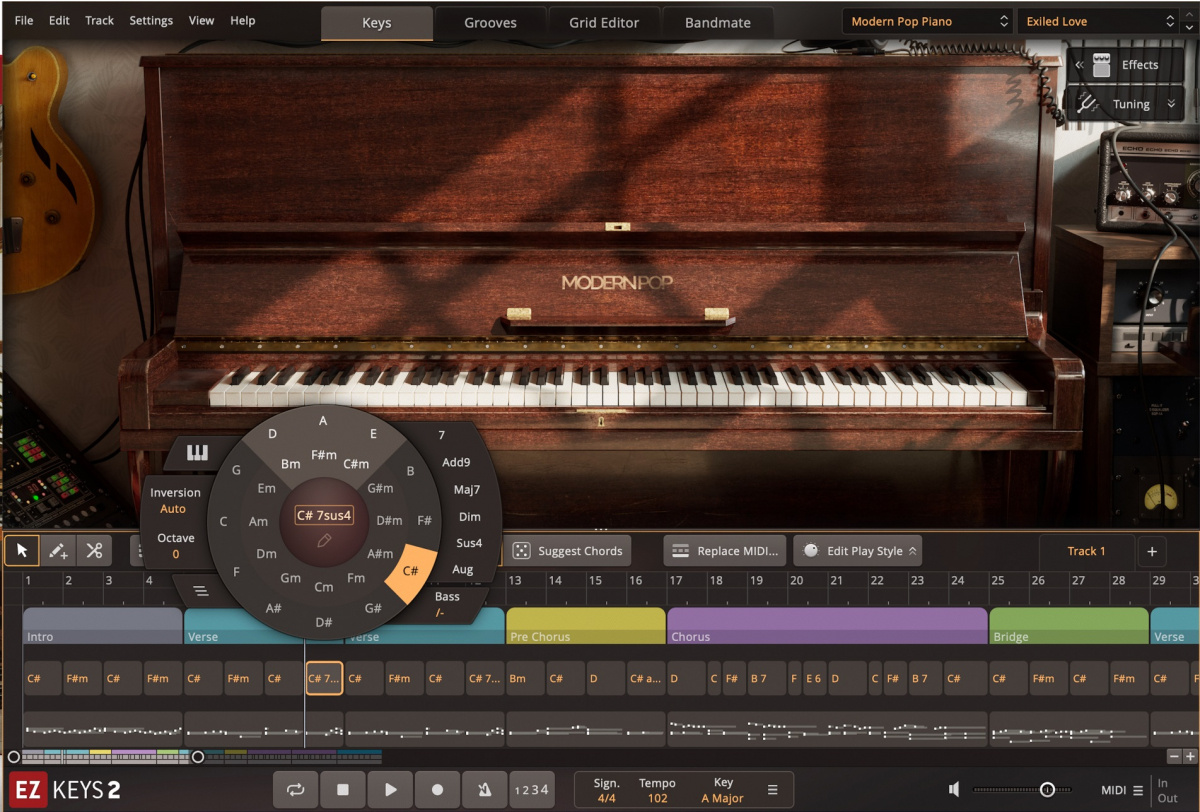Screen dimensions: 1200x812
Task: Toggle the metronome on
Action: (484, 789)
